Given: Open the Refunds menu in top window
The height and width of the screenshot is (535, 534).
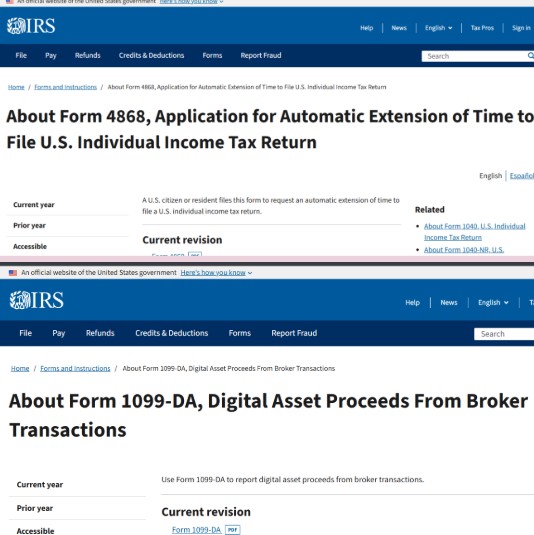Looking at the screenshot, I should pos(88,55).
